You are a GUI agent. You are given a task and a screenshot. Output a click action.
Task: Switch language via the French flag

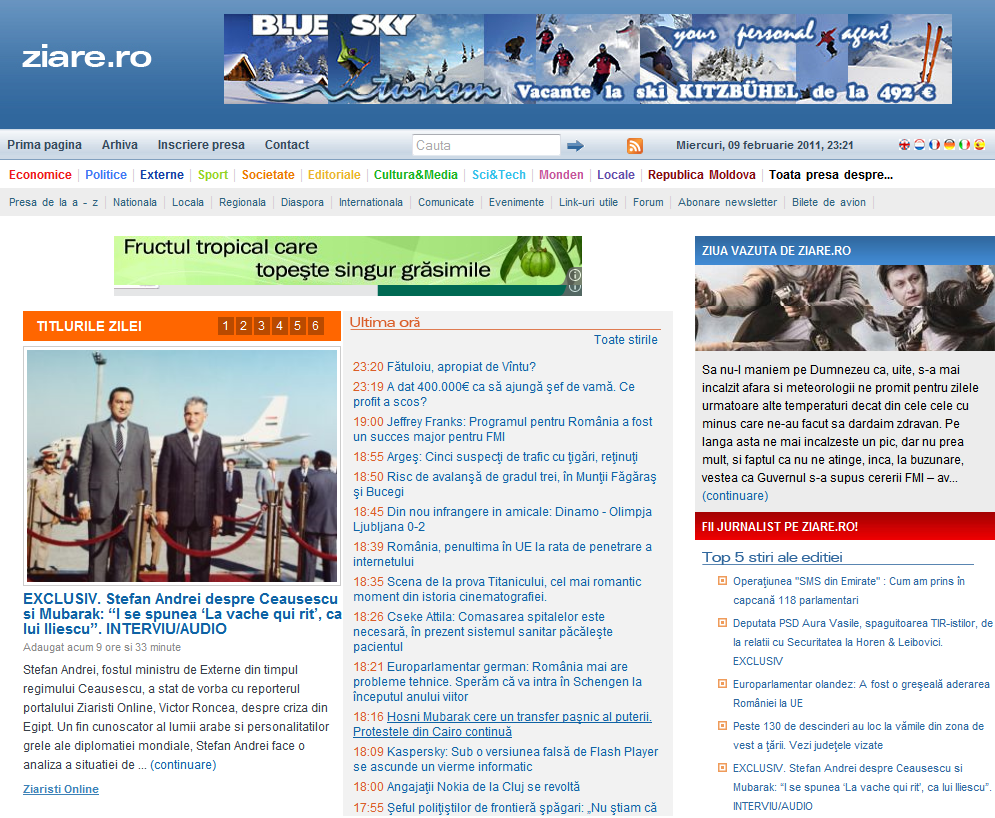click(x=934, y=145)
